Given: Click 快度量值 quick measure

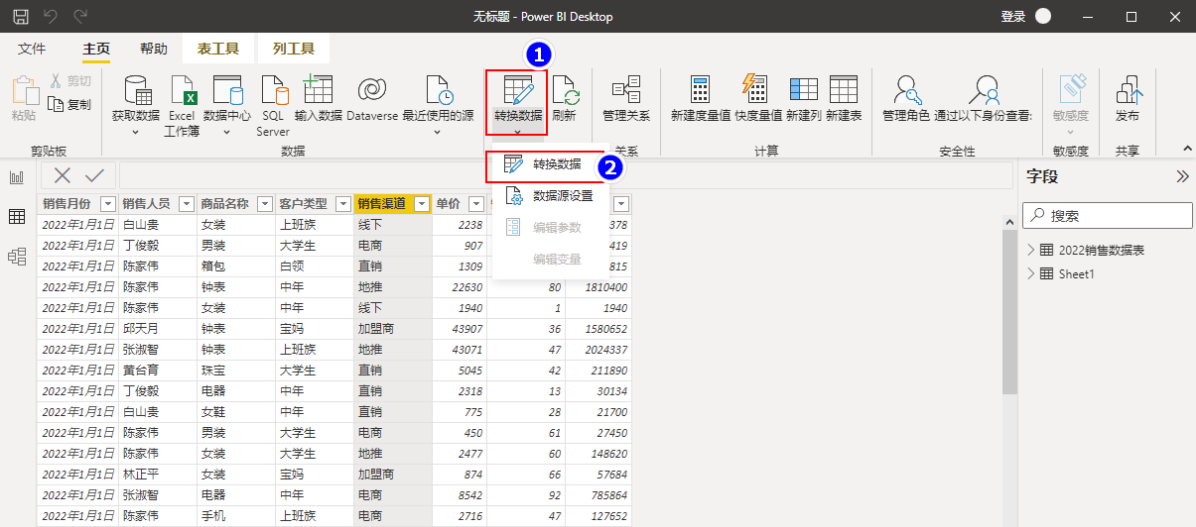Looking at the screenshot, I should click(x=758, y=99).
